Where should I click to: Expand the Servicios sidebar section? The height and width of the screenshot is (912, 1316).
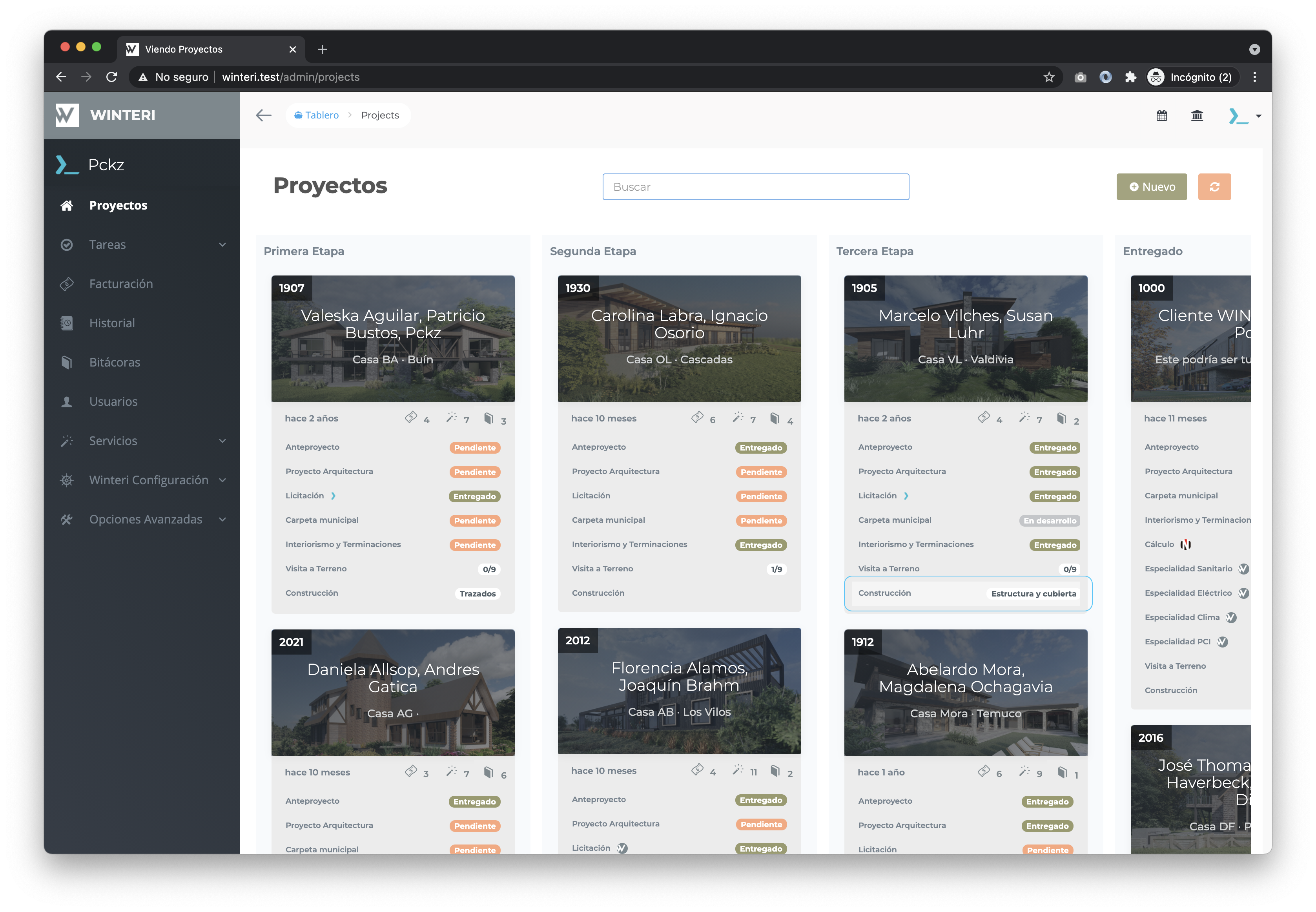pyautogui.click(x=222, y=441)
